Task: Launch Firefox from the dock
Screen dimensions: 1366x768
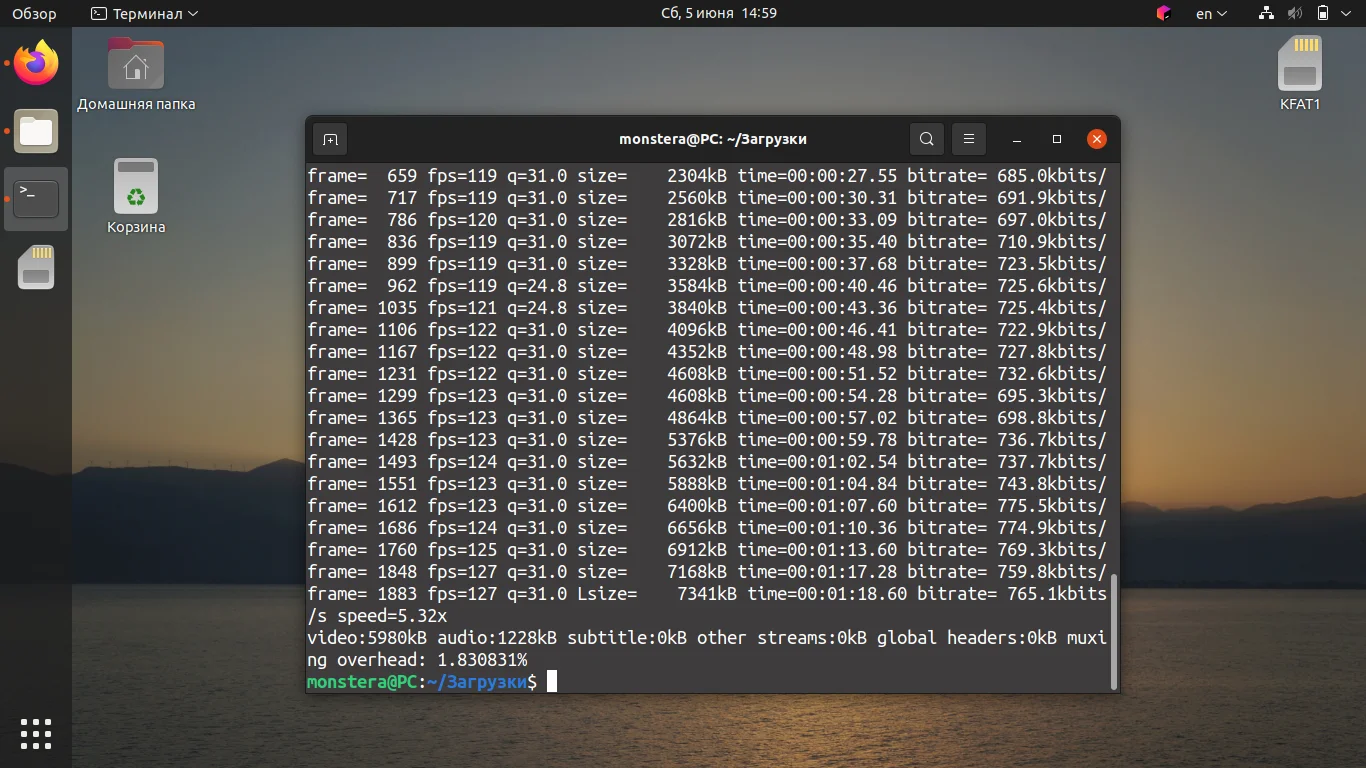Action: (36, 62)
